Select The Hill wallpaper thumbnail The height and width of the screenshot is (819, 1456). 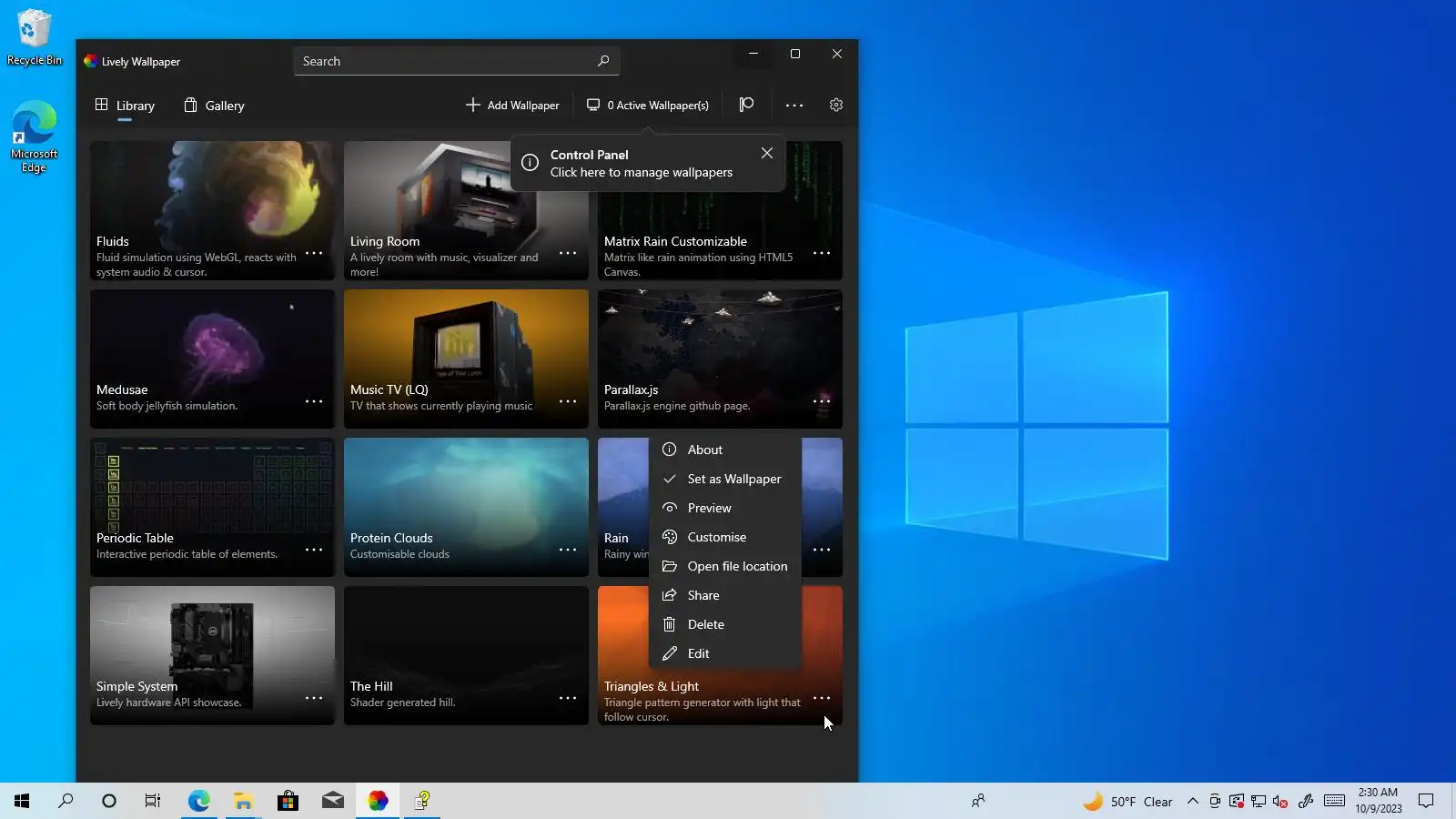(x=466, y=655)
